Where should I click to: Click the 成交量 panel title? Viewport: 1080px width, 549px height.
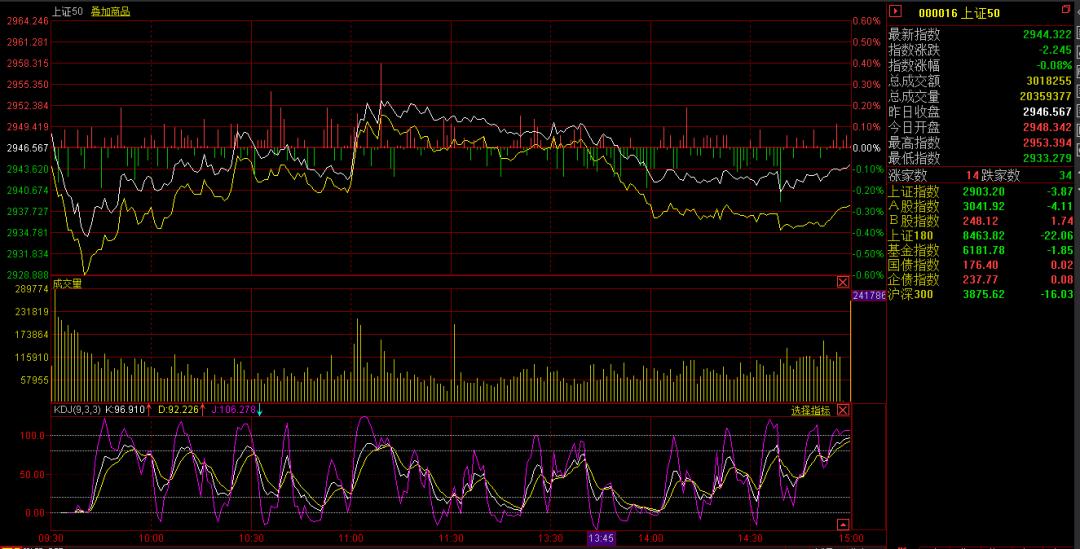pyautogui.click(x=67, y=283)
